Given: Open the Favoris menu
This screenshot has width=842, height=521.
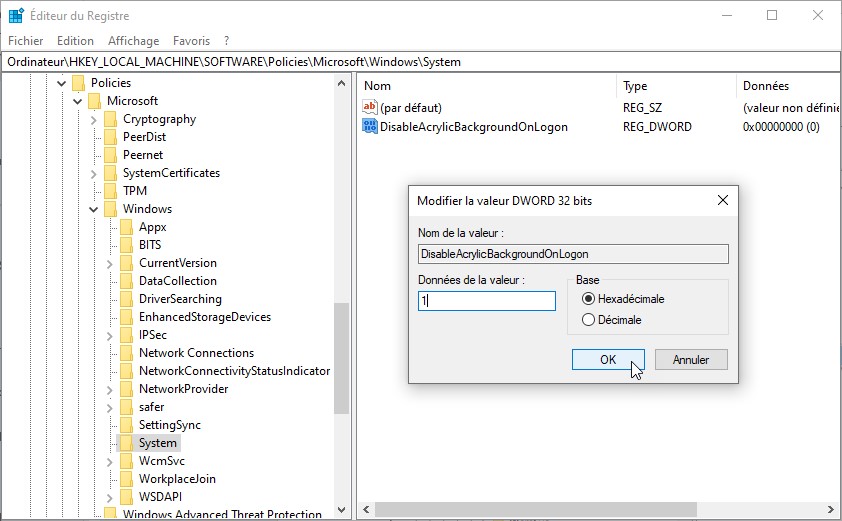Looking at the screenshot, I should pyautogui.click(x=191, y=41).
